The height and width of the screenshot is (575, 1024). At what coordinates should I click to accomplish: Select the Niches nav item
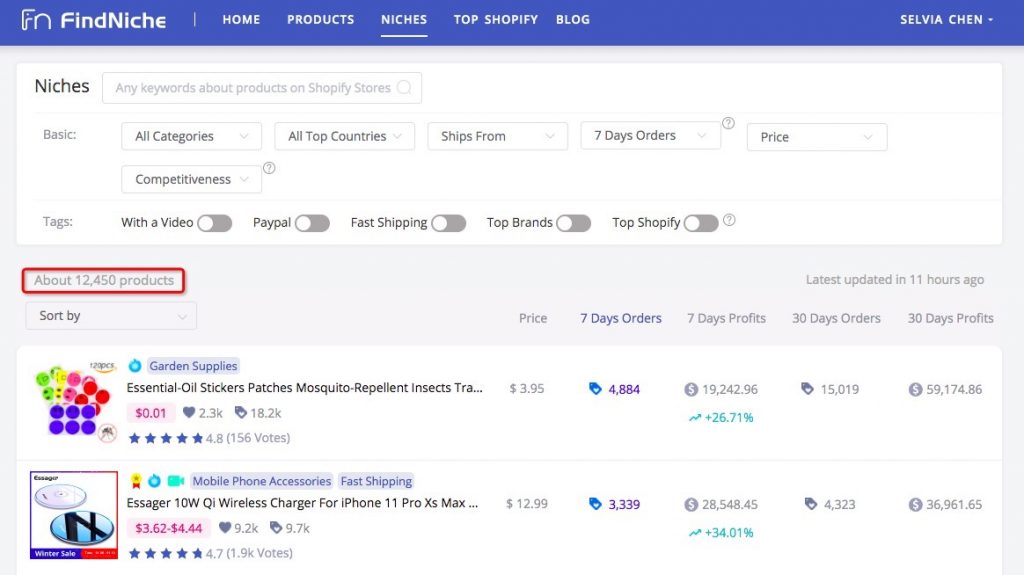[x=404, y=20]
